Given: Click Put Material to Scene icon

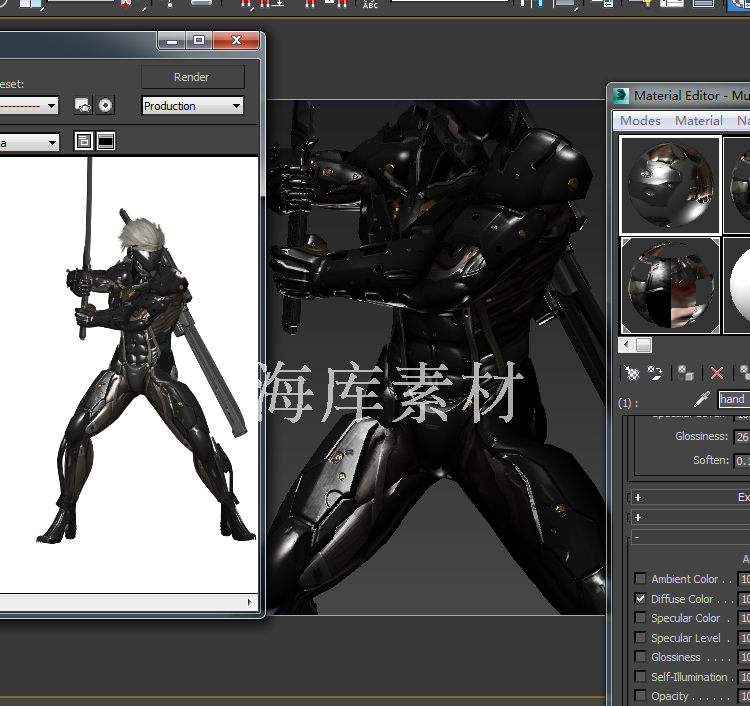Looking at the screenshot, I should (x=654, y=373).
